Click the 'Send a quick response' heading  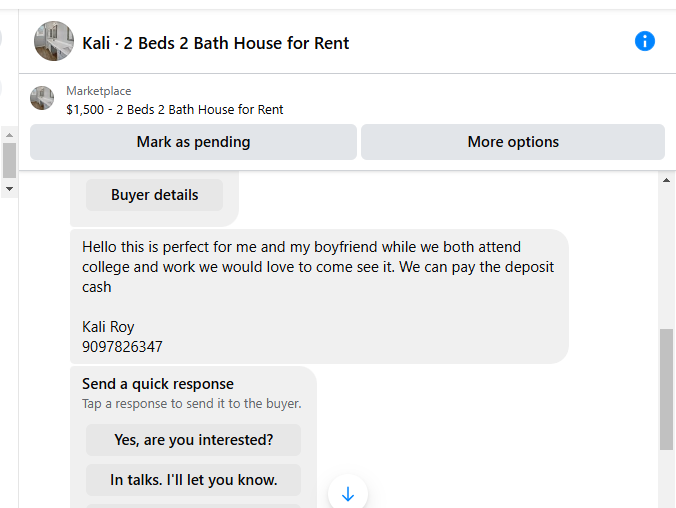pyautogui.click(x=158, y=384)
